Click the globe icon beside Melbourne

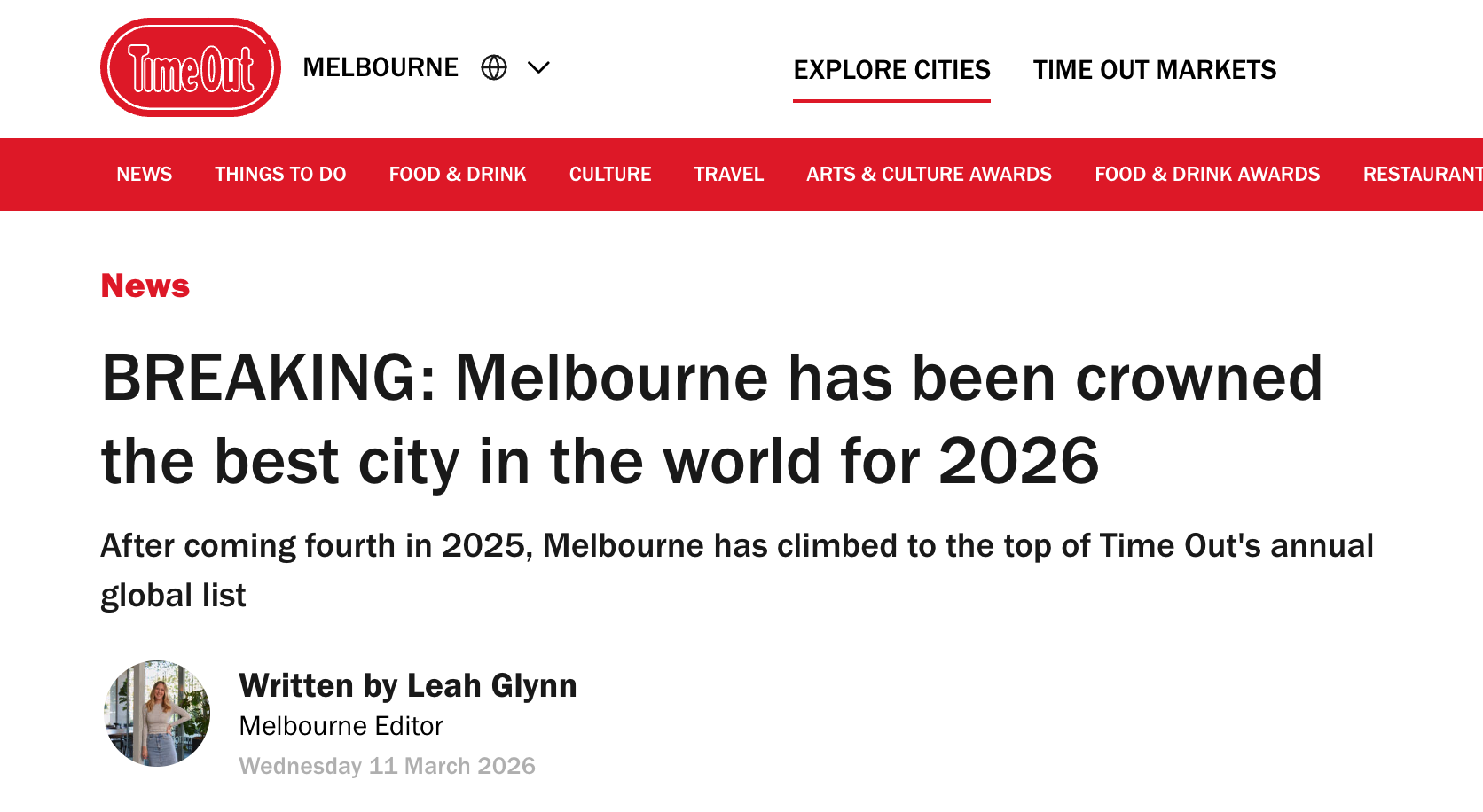494,67
